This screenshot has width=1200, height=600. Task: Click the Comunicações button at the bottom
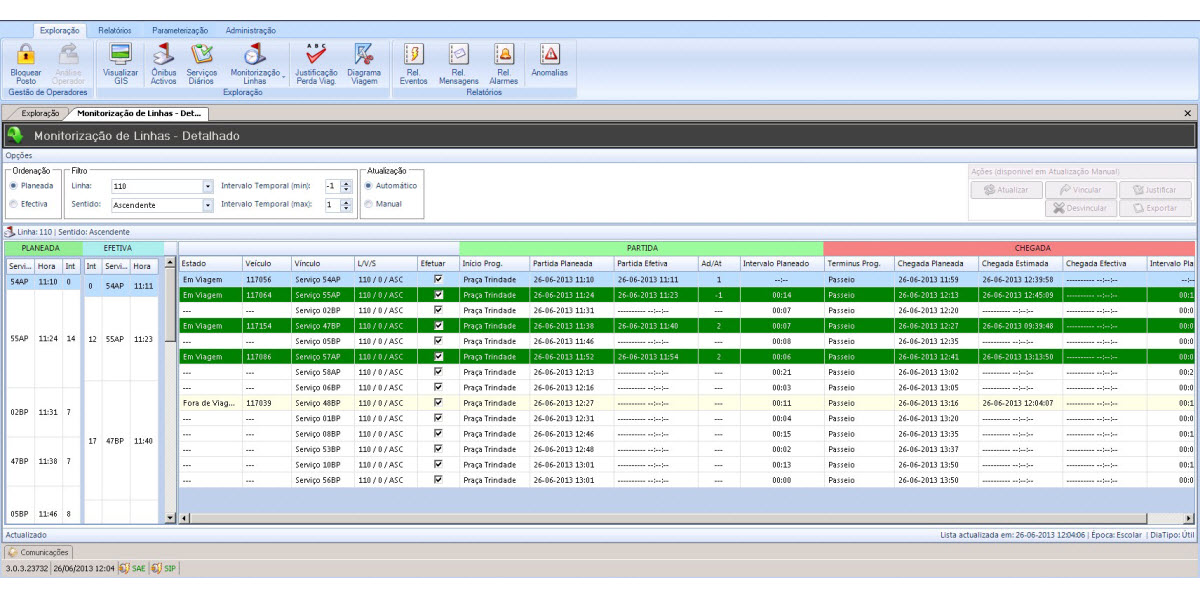(x=38, y=552)
